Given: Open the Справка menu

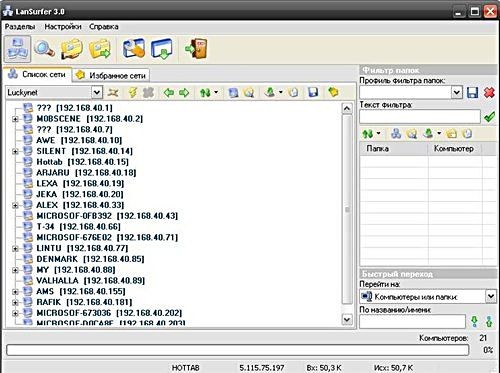Looking at the screenshot, I should tap(104, 26).
